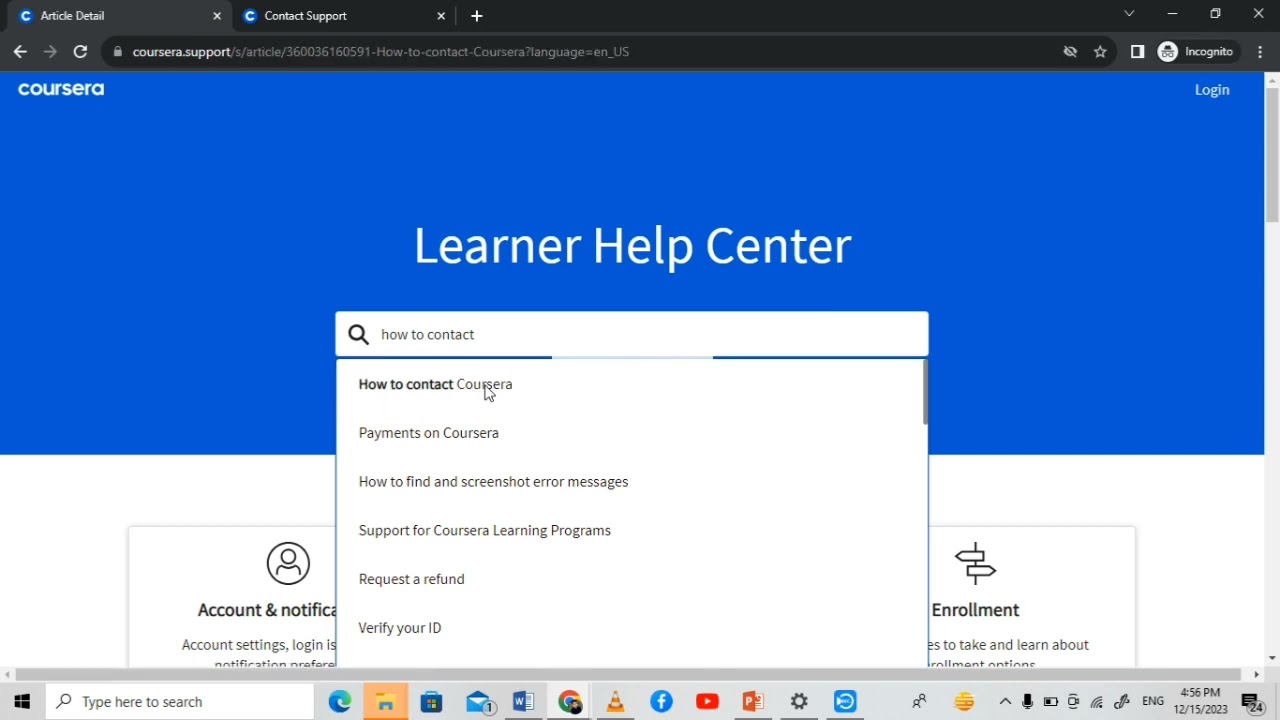The height and width of the screenshot is (720, 1280).
Task: Click the Windows taskbar search box
Action: pos(180,702)
